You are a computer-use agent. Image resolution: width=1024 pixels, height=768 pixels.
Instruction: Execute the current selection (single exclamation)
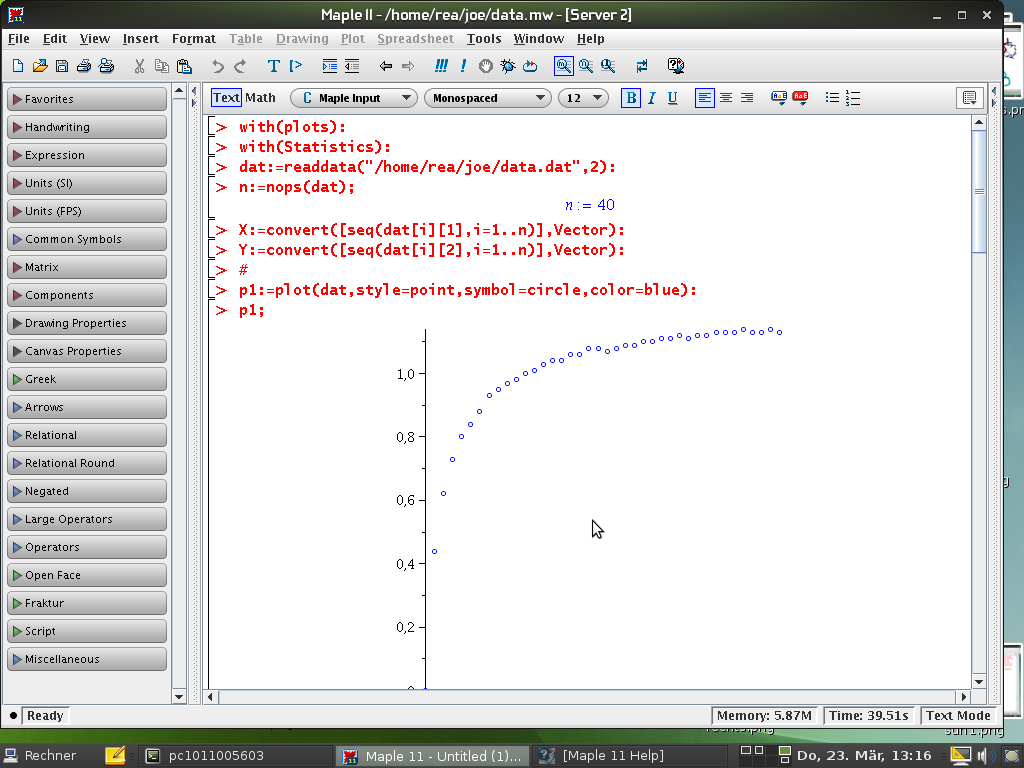pyautogui.click(x=463, y=66)
